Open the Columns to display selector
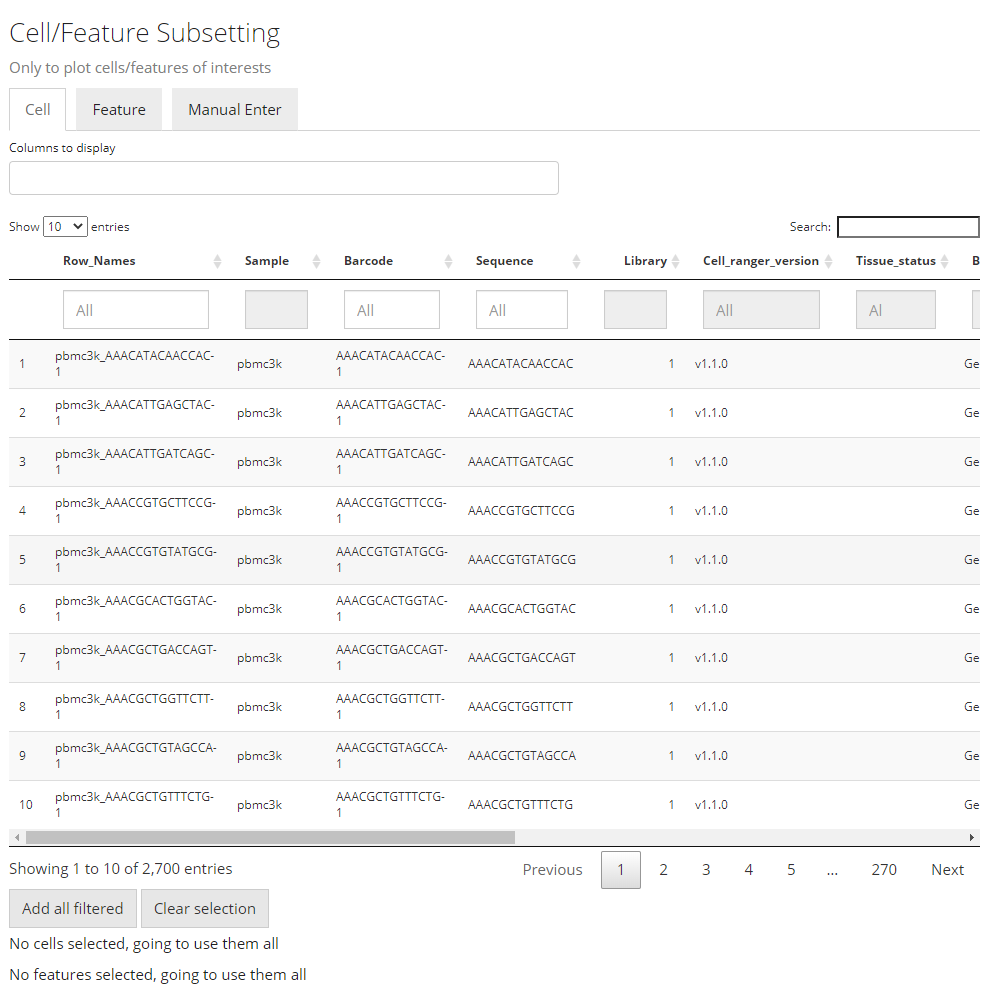This screenshot has width=992, height=999. pos(283,178)
